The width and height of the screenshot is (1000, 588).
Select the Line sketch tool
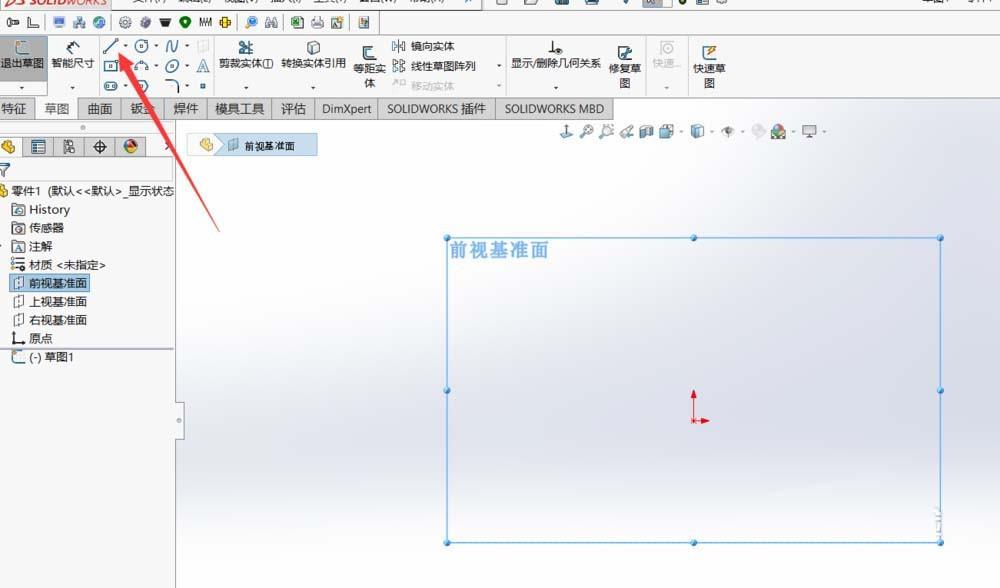coord(112,46)
